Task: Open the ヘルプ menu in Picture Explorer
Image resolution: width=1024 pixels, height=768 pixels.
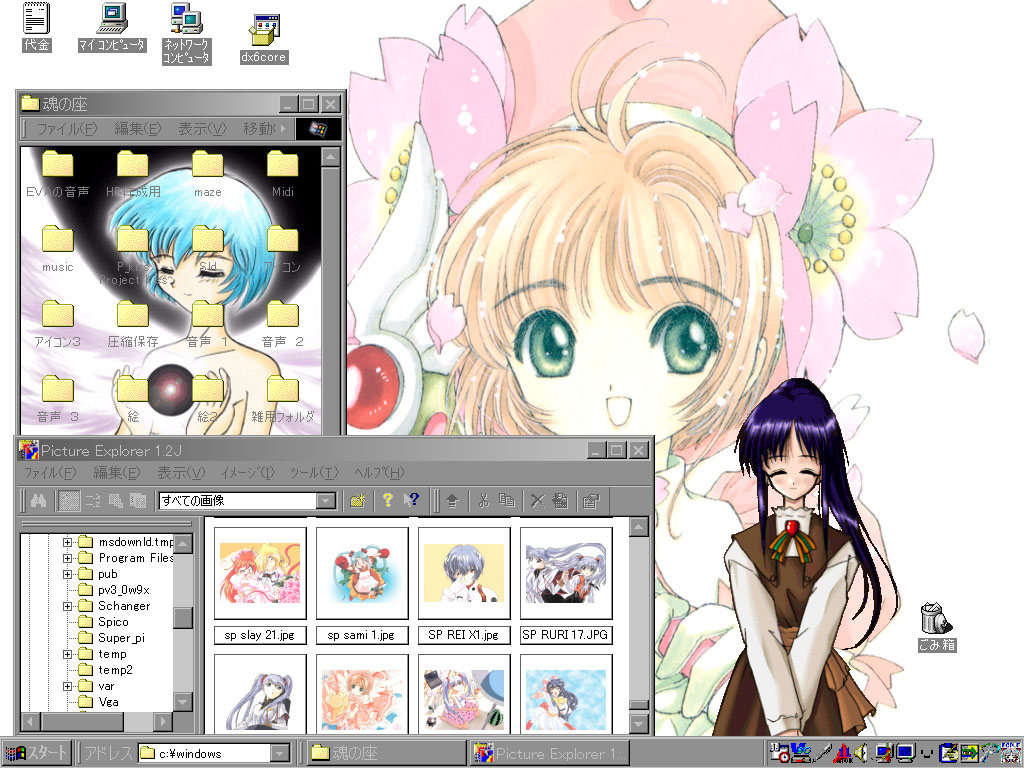Action: pos(379,472)
